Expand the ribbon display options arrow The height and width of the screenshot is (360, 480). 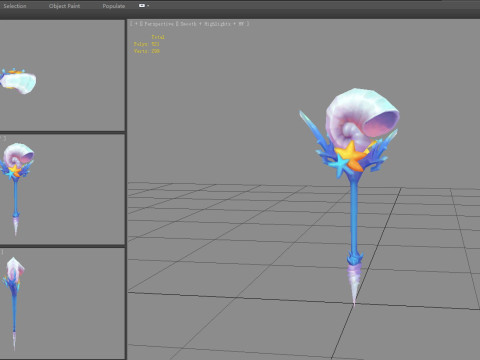click(148, 6)
